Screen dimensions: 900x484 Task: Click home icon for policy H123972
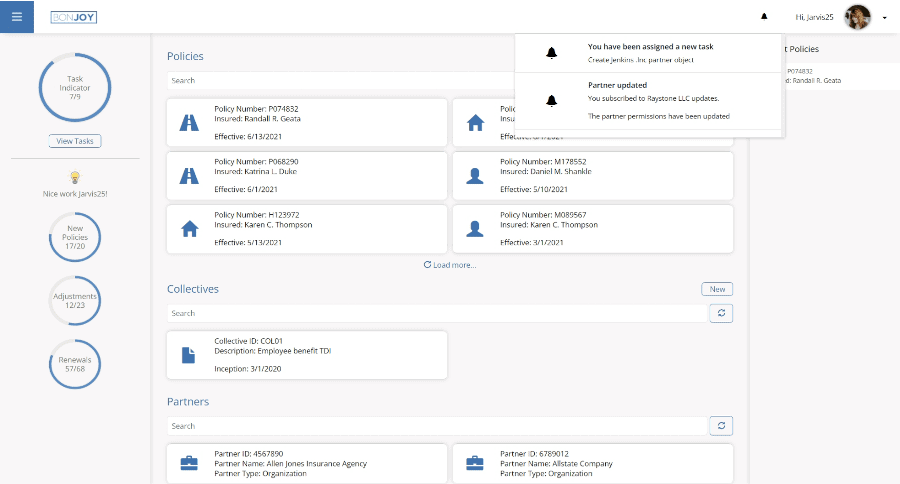click(189, 229)
